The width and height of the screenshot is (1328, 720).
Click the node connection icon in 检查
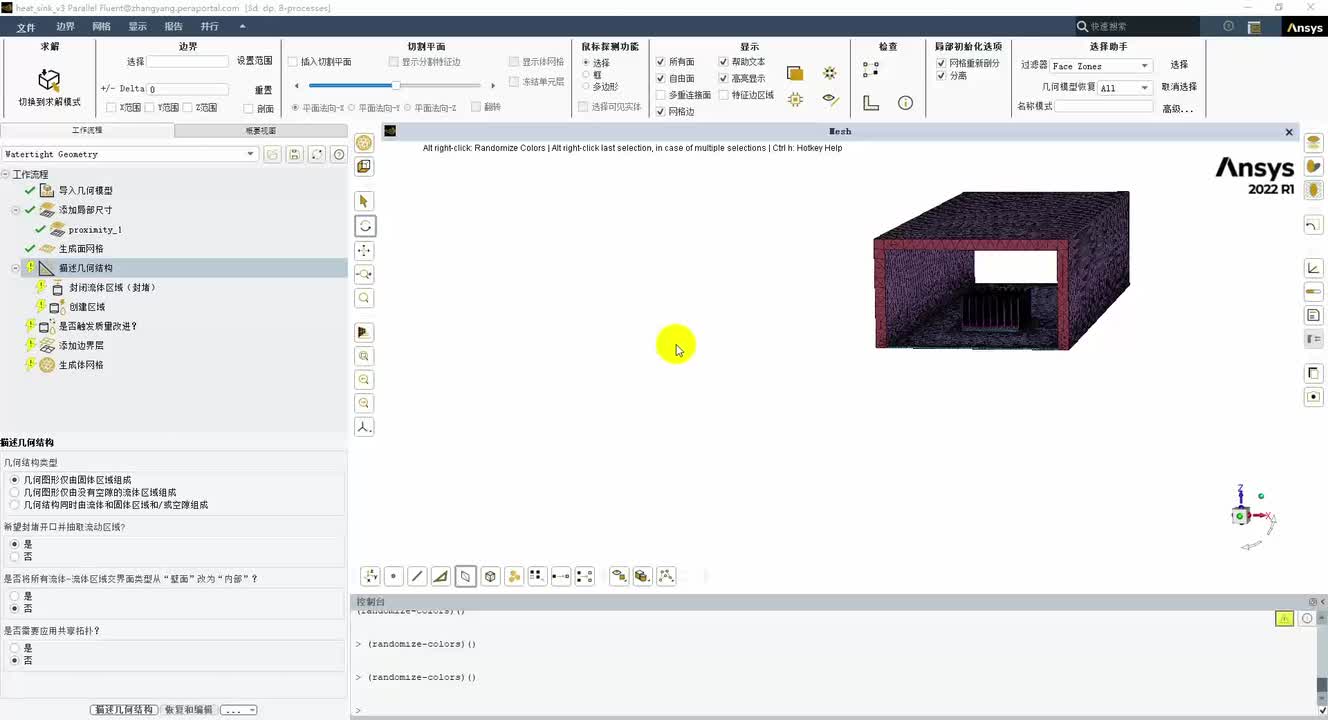point(871,69)
